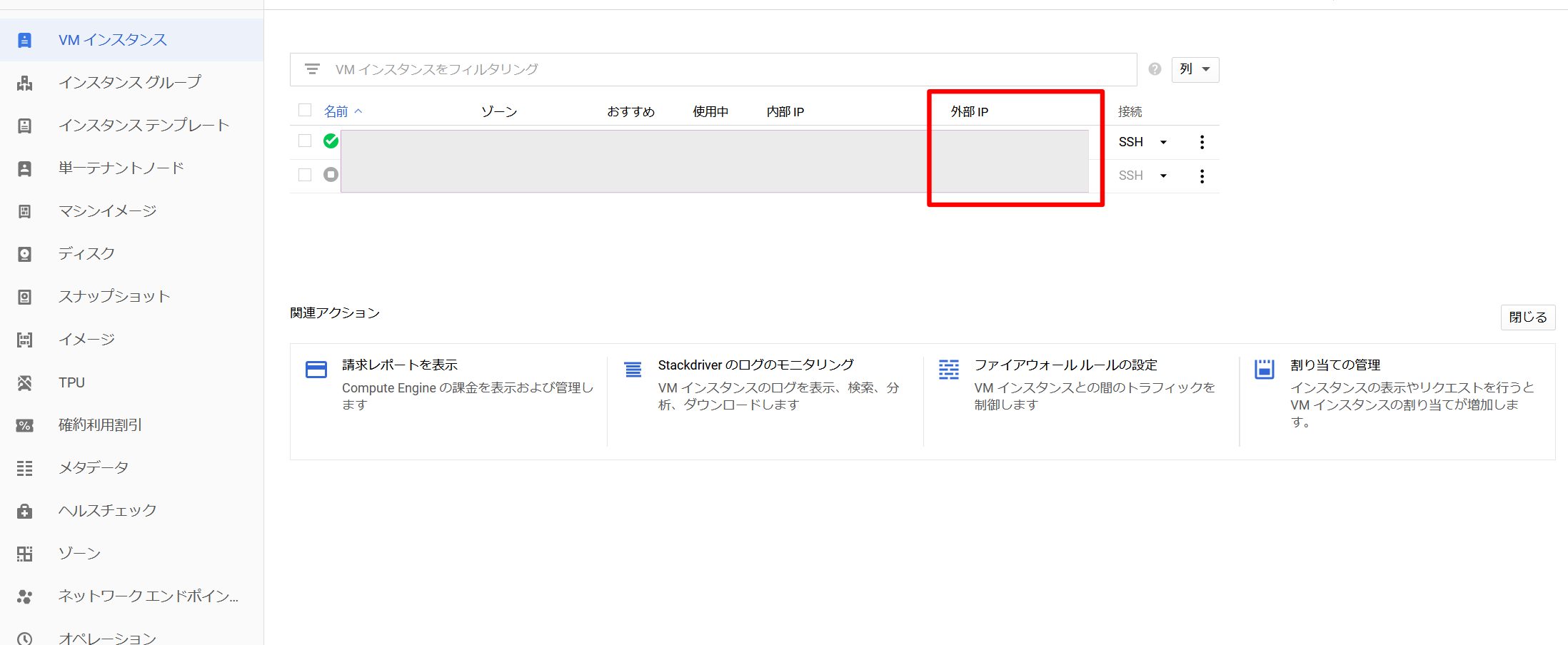Click the 単一テナントノード icon
The image size is (1568, 645).
pyautogui.click(x=24, y=168)
